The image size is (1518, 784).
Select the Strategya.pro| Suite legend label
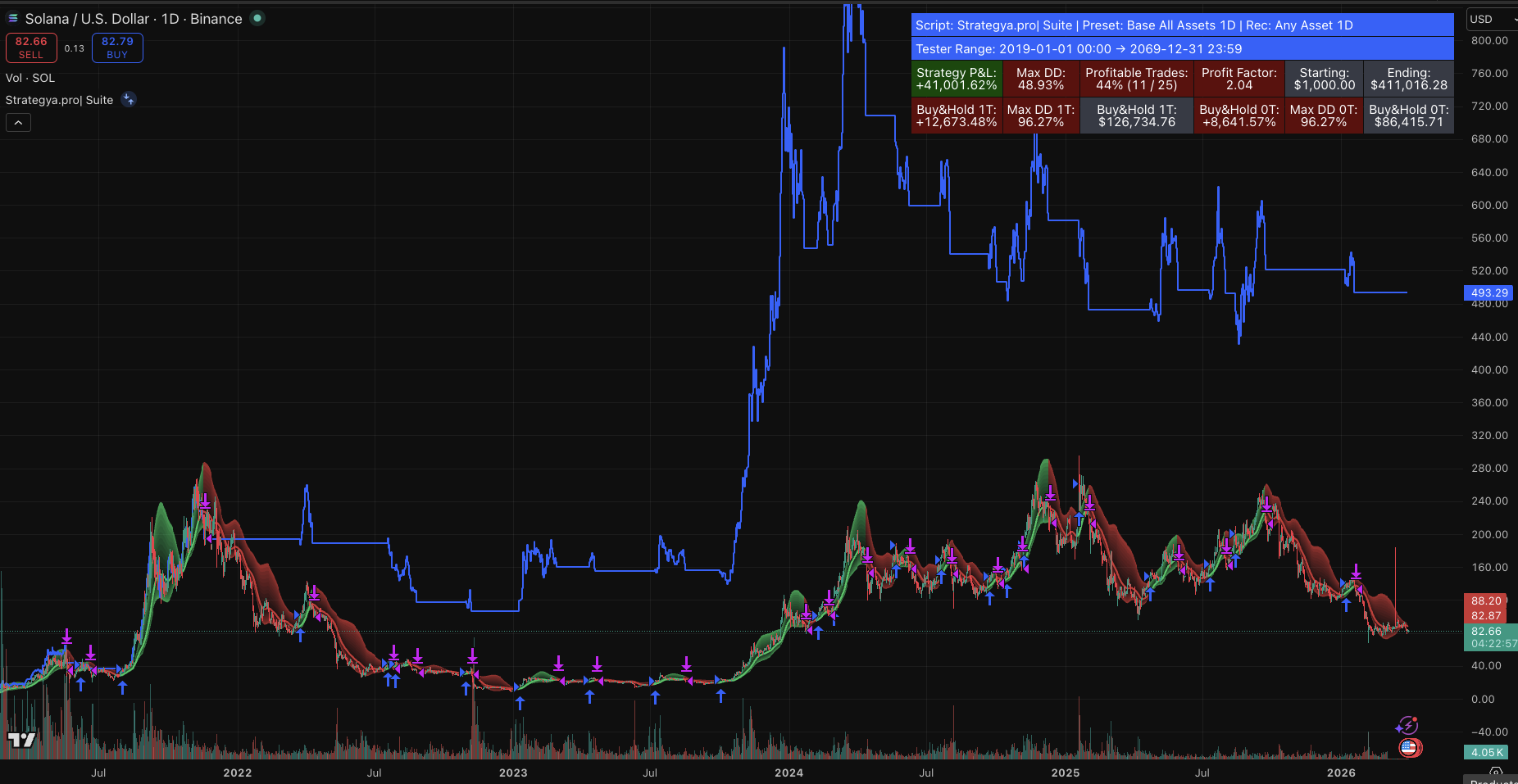59,100
